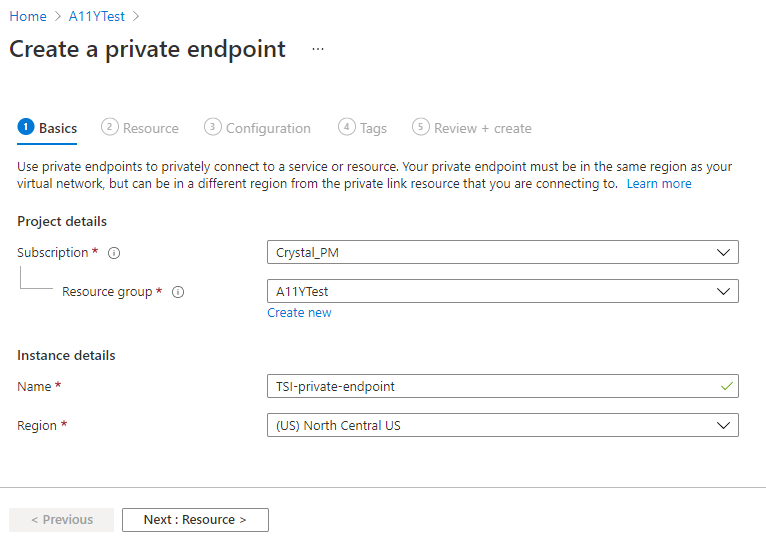Click the Subscription info icon
This screenshot has height=545, width=766.
click(x=114, y=253)
